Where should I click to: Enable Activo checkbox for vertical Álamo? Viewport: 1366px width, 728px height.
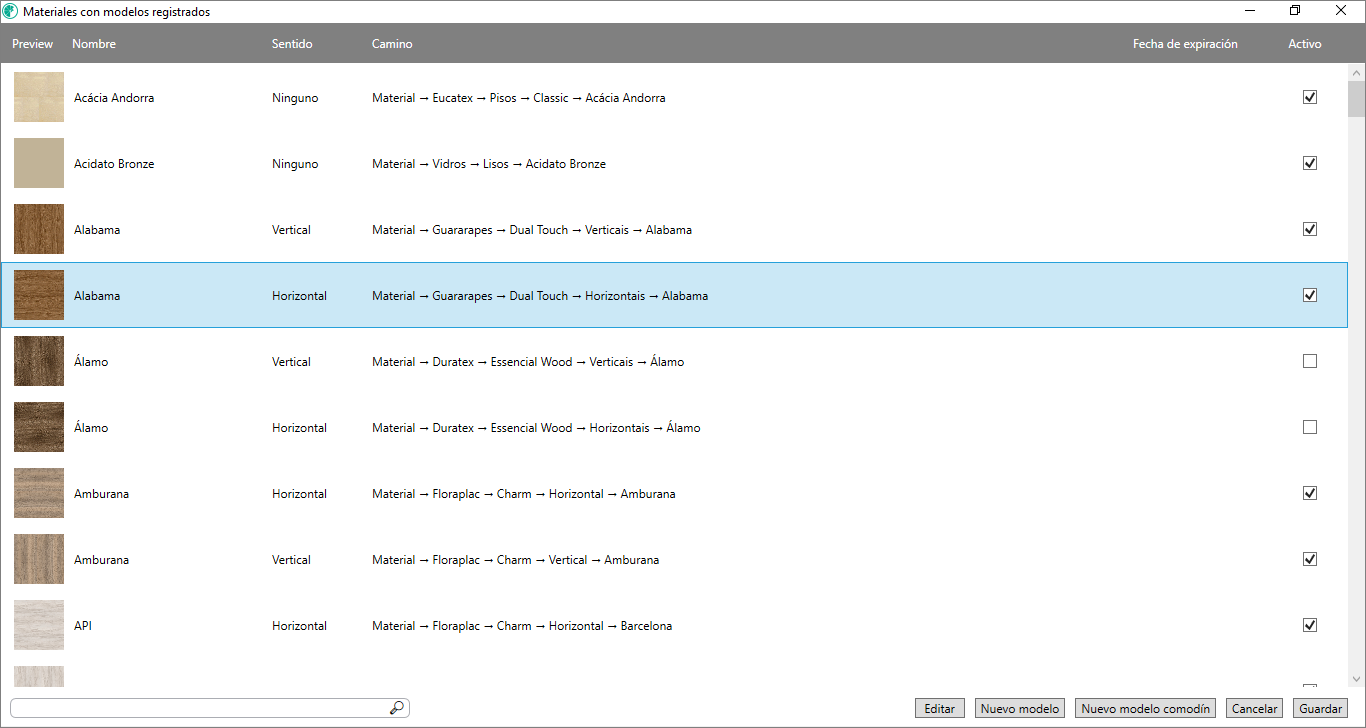(x=1309, y=361)
